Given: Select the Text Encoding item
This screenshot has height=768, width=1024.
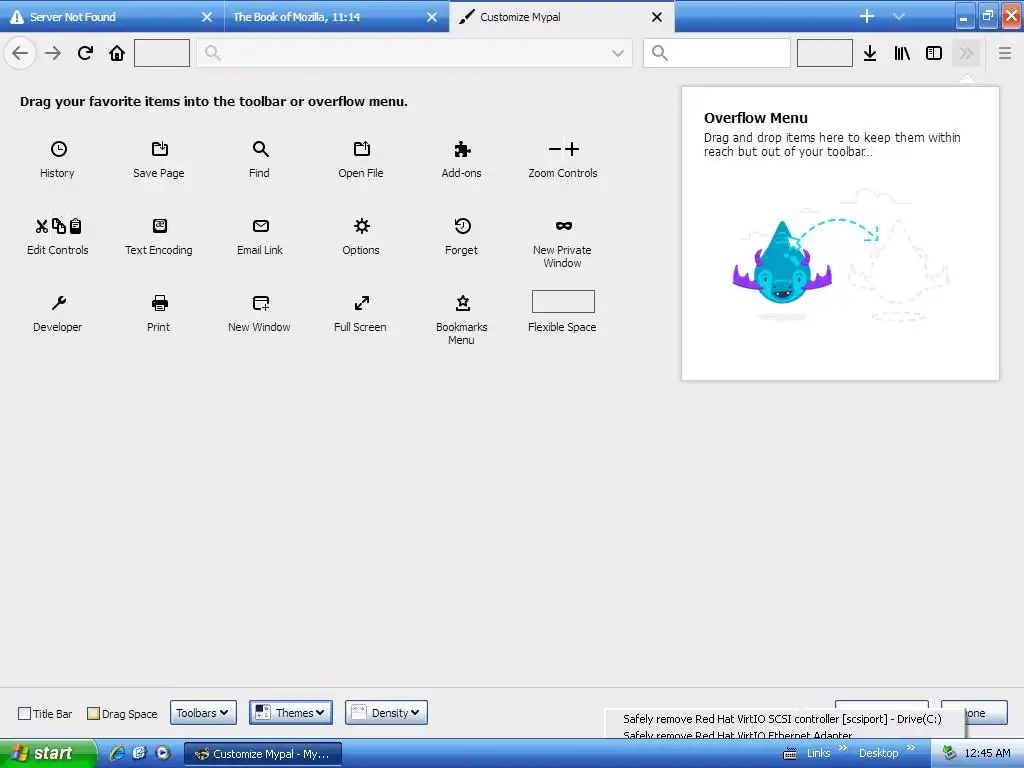Looking at the screenshot, I should [x=159, y=236].
